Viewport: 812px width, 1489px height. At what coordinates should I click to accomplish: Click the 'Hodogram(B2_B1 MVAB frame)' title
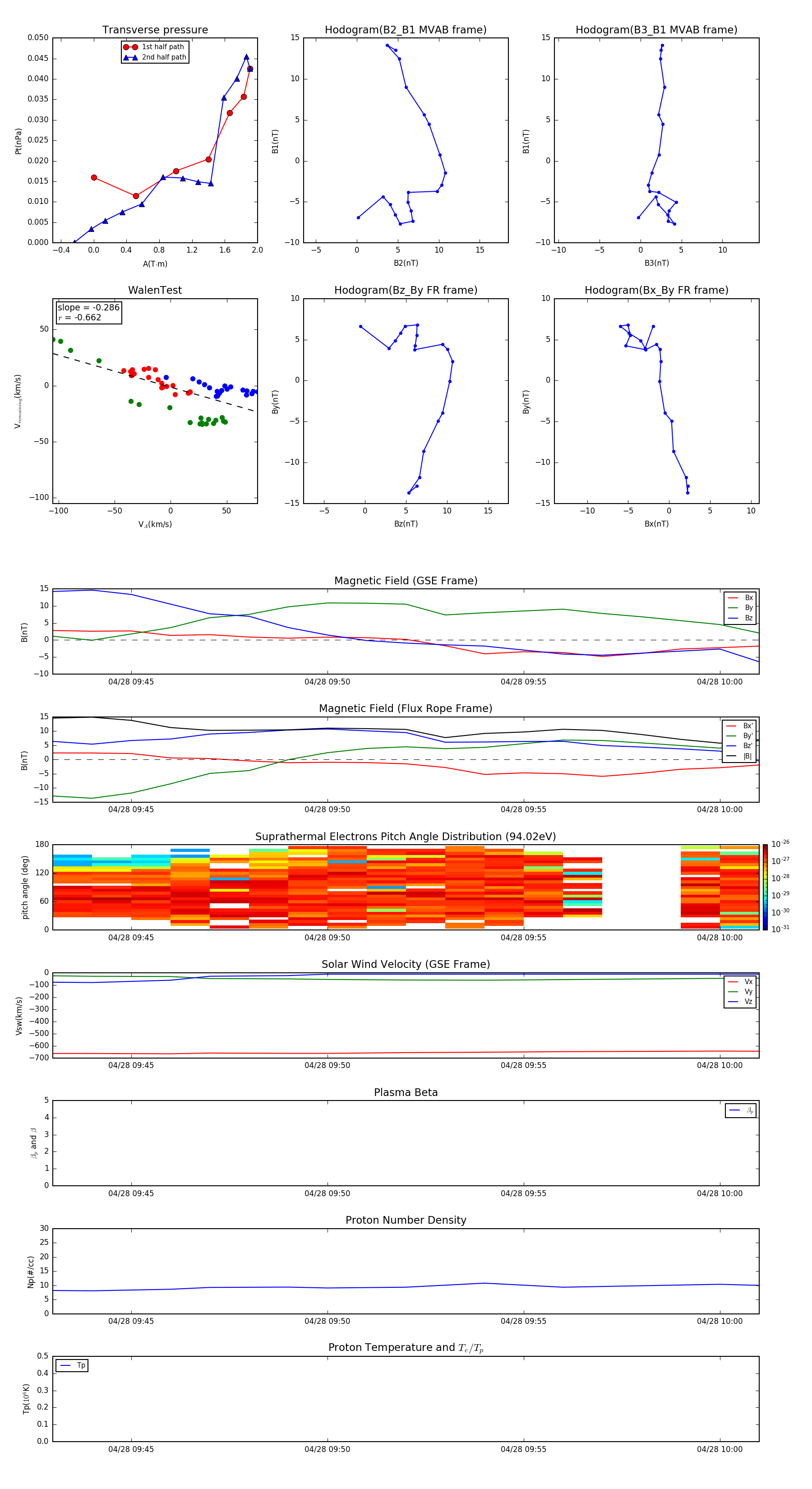click(406, 30)
